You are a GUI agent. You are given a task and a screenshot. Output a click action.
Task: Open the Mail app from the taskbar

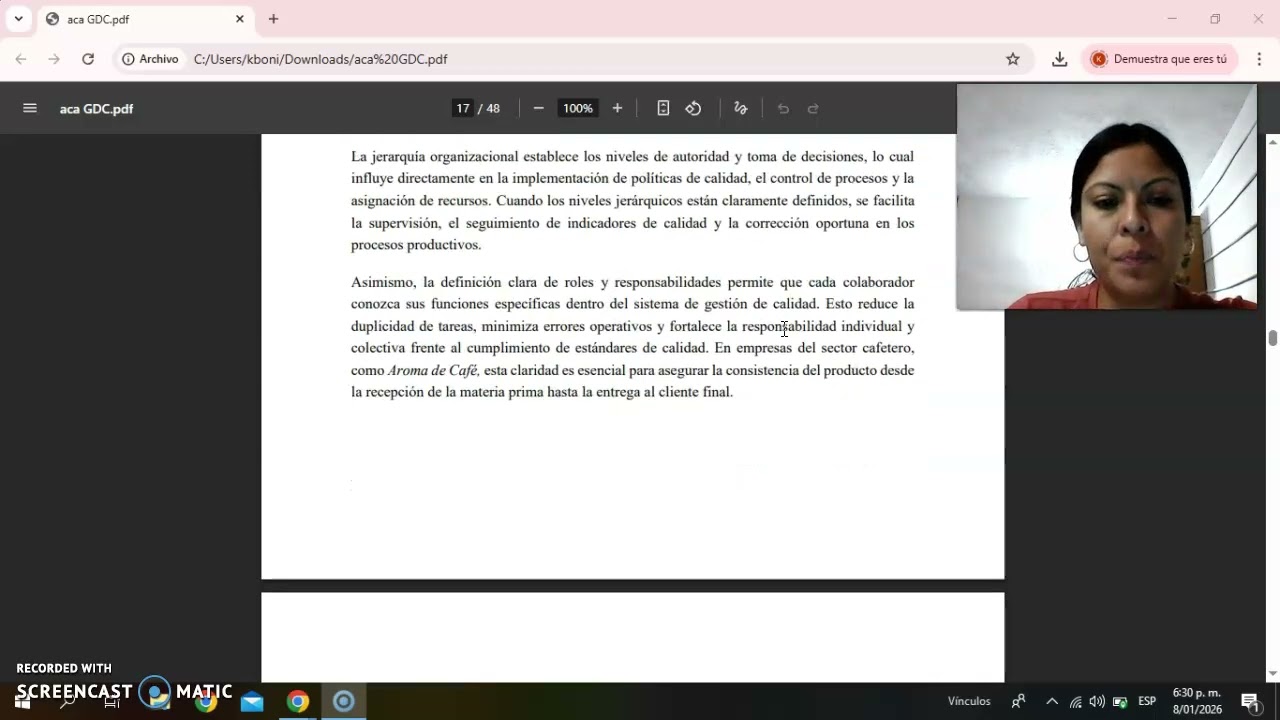252,701
